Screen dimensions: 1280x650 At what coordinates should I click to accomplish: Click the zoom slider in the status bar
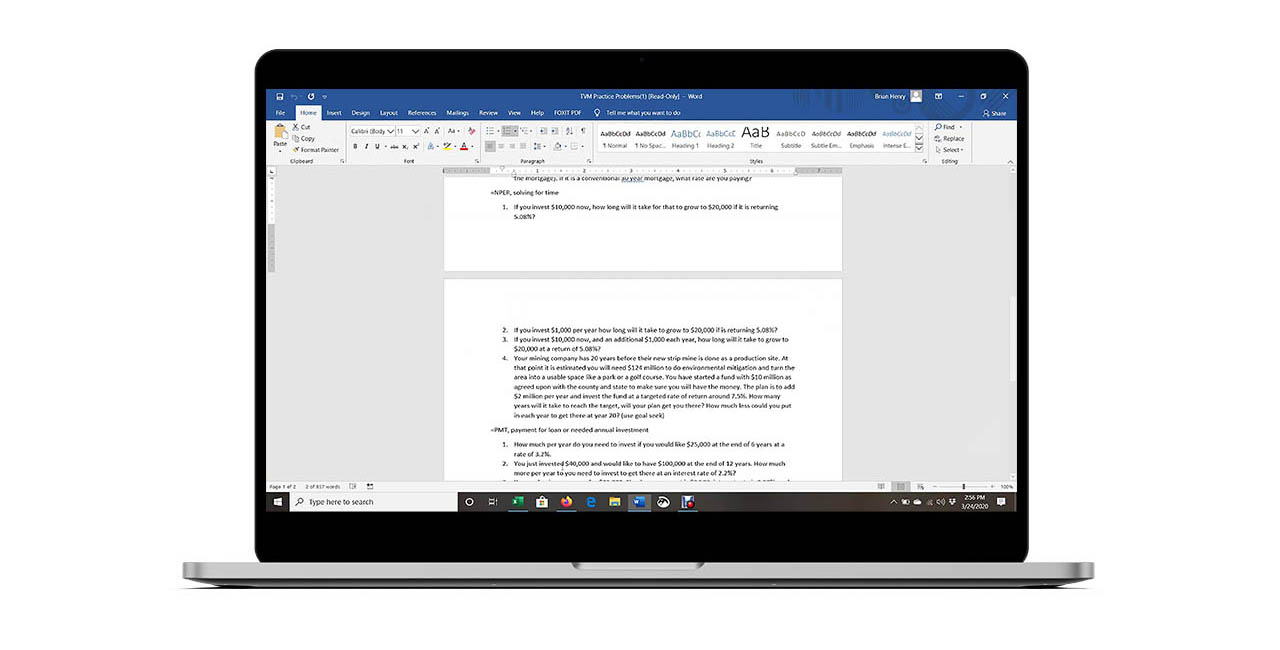coord(963,487)
